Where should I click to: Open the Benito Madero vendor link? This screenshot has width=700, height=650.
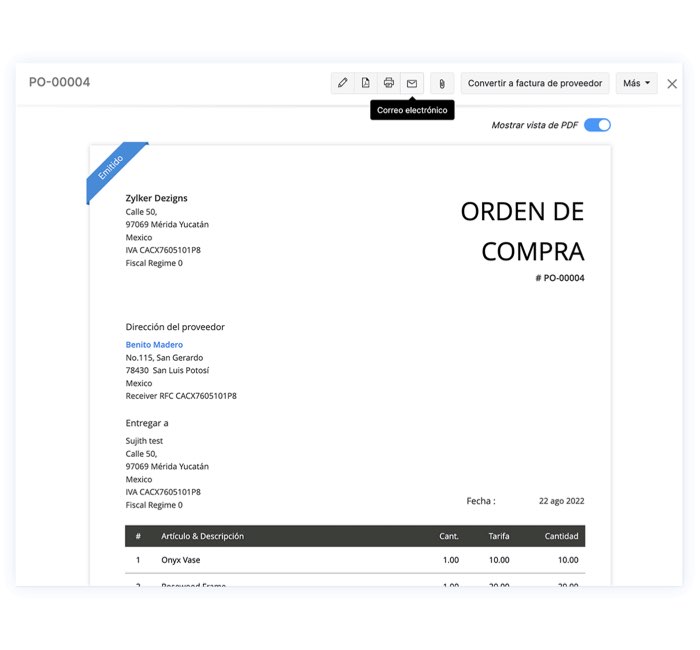154,345
